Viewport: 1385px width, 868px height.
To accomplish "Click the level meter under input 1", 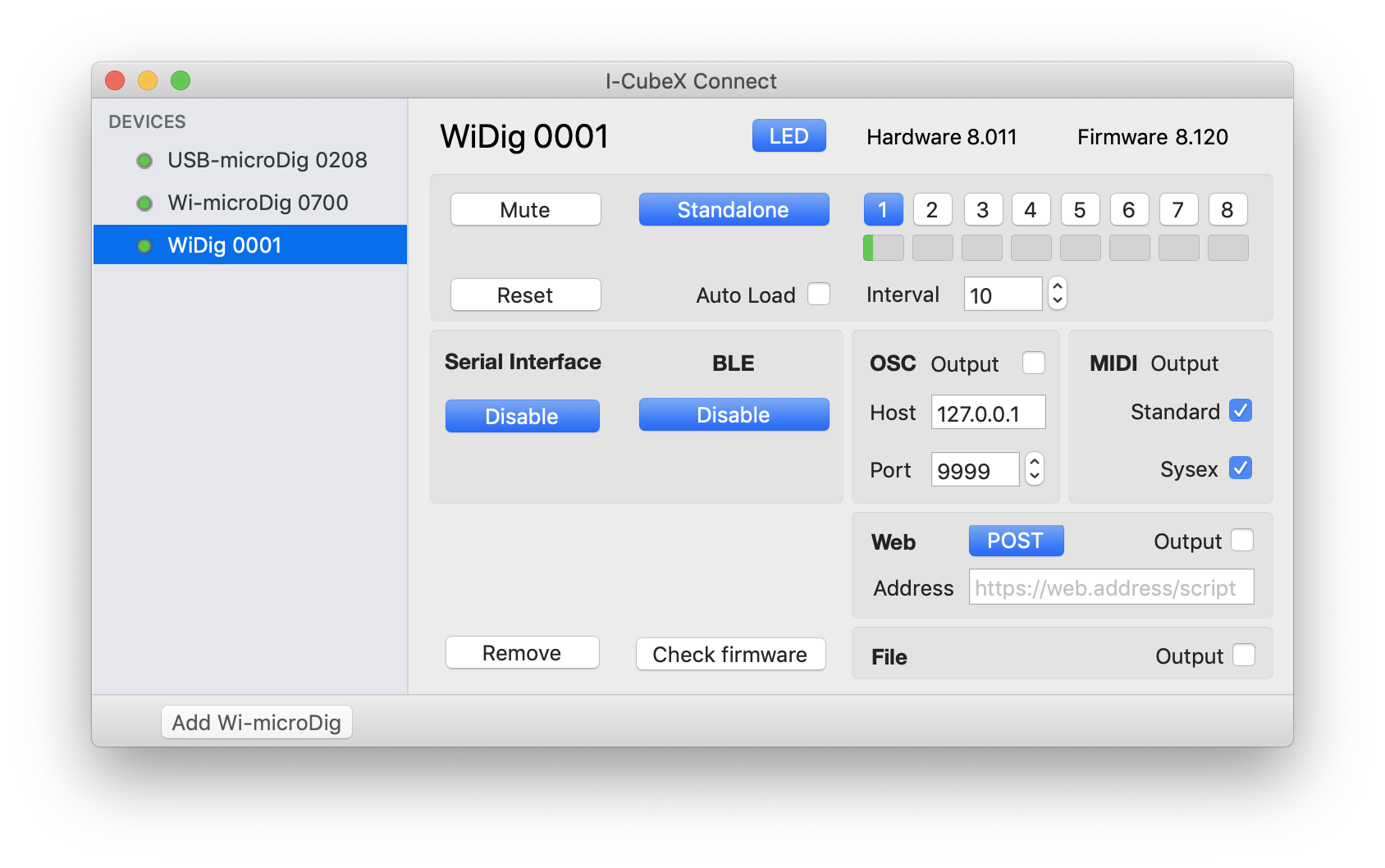I will pyautogui.click(x=883, y=248).
